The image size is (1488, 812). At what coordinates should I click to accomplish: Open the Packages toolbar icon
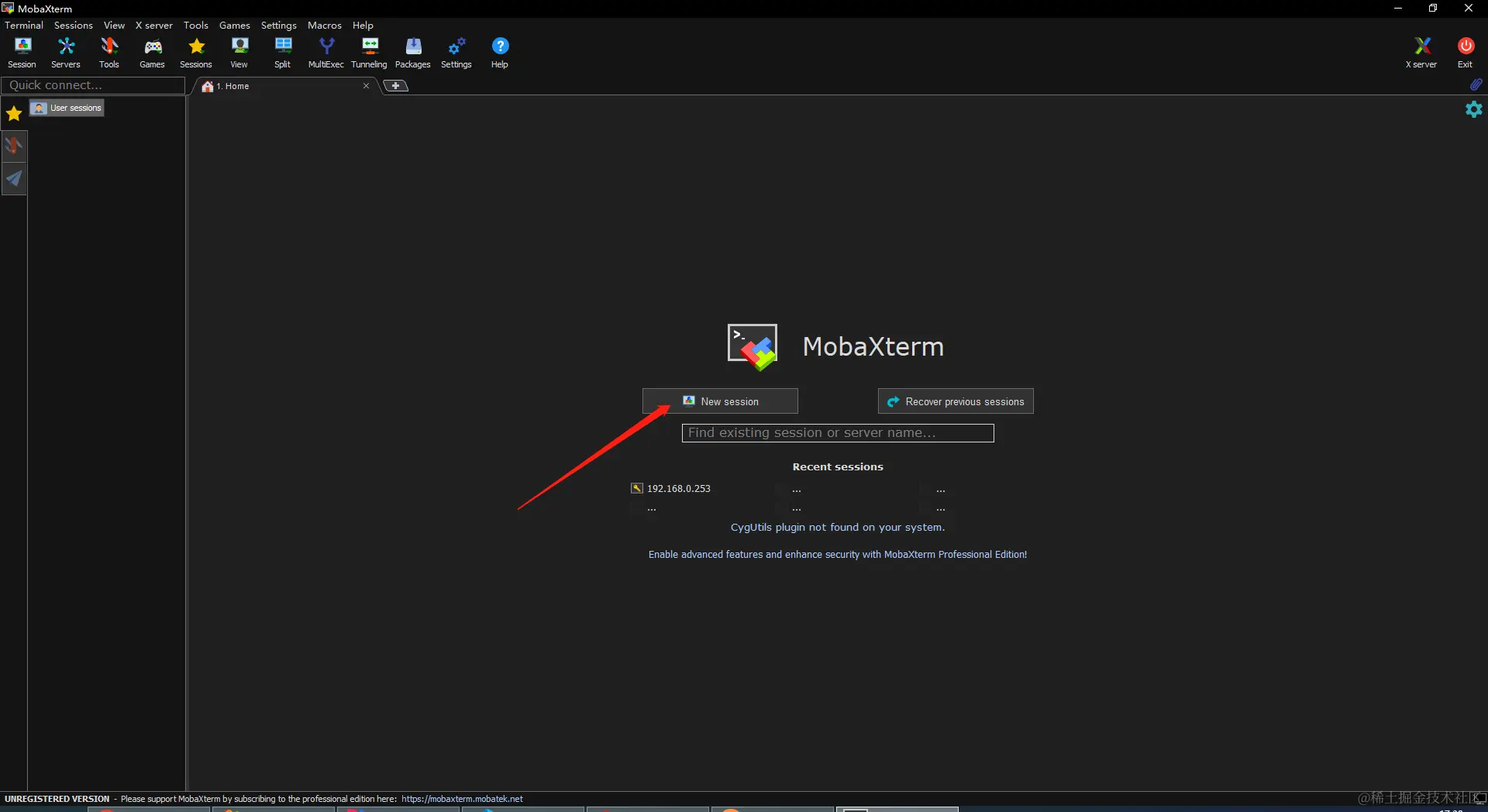pos(413,53)
